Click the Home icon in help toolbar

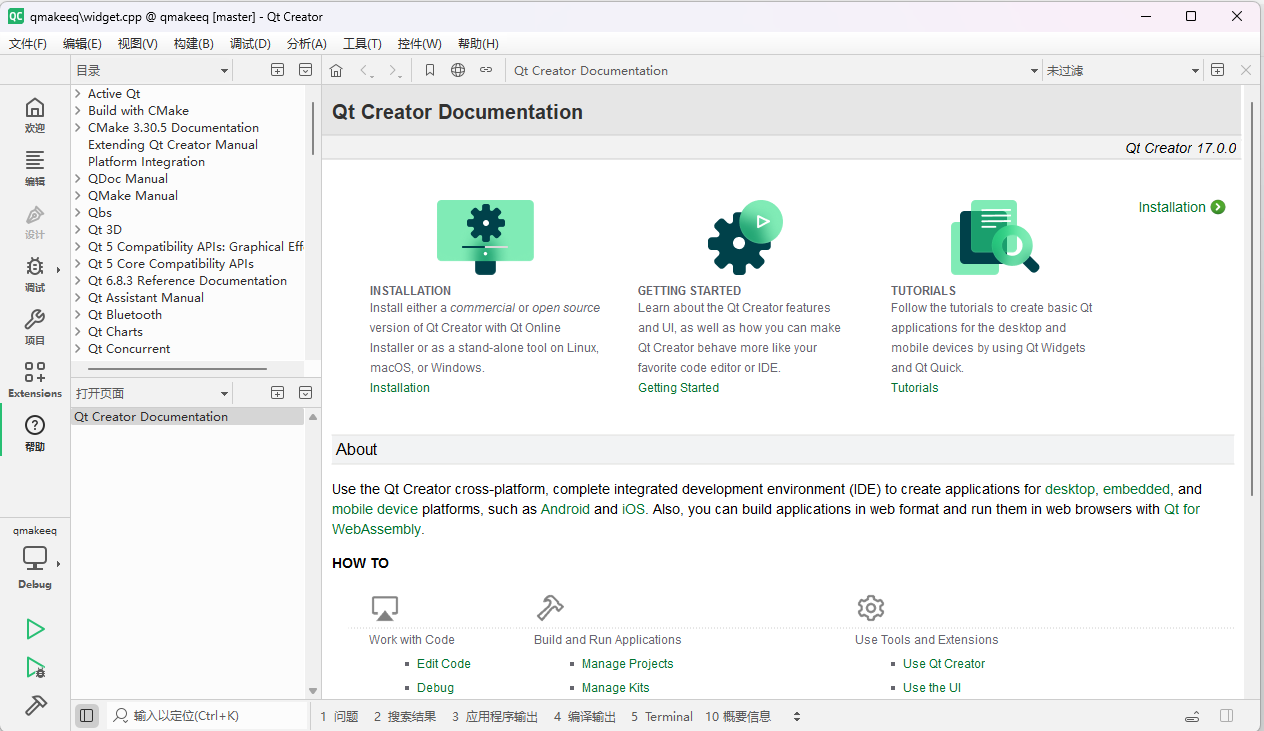(336, 70)
